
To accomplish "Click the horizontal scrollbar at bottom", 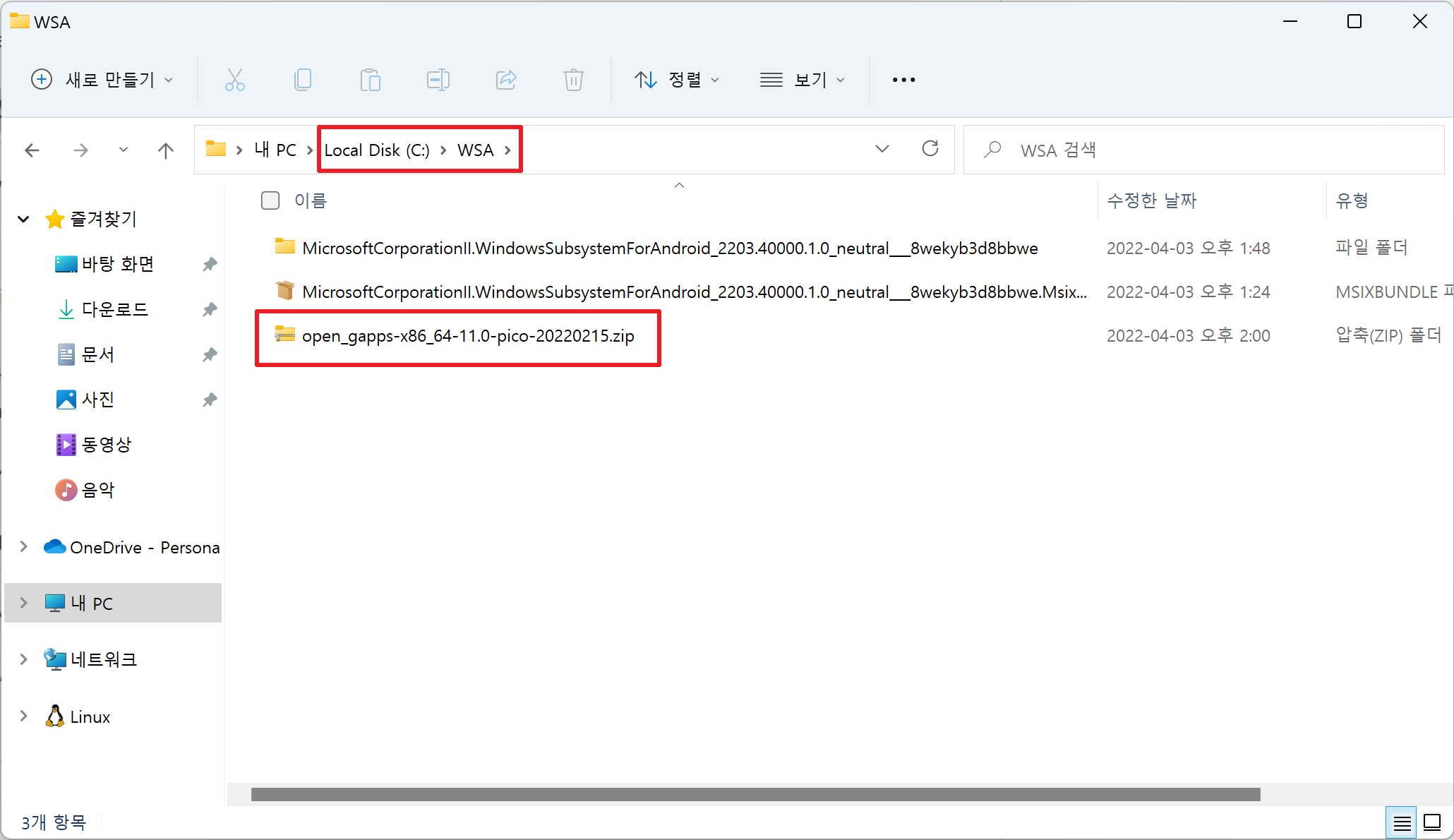I will (x=755, y=795).
